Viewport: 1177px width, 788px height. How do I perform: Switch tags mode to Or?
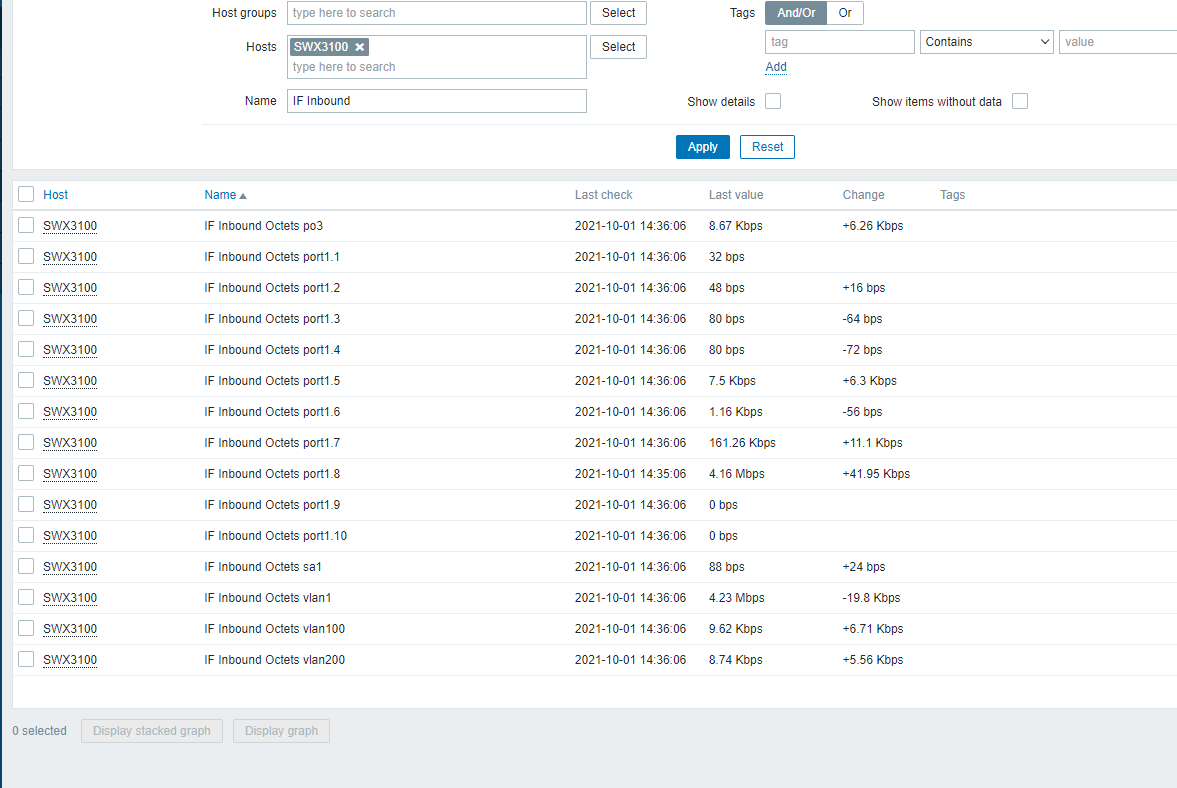tap(845, 13)
